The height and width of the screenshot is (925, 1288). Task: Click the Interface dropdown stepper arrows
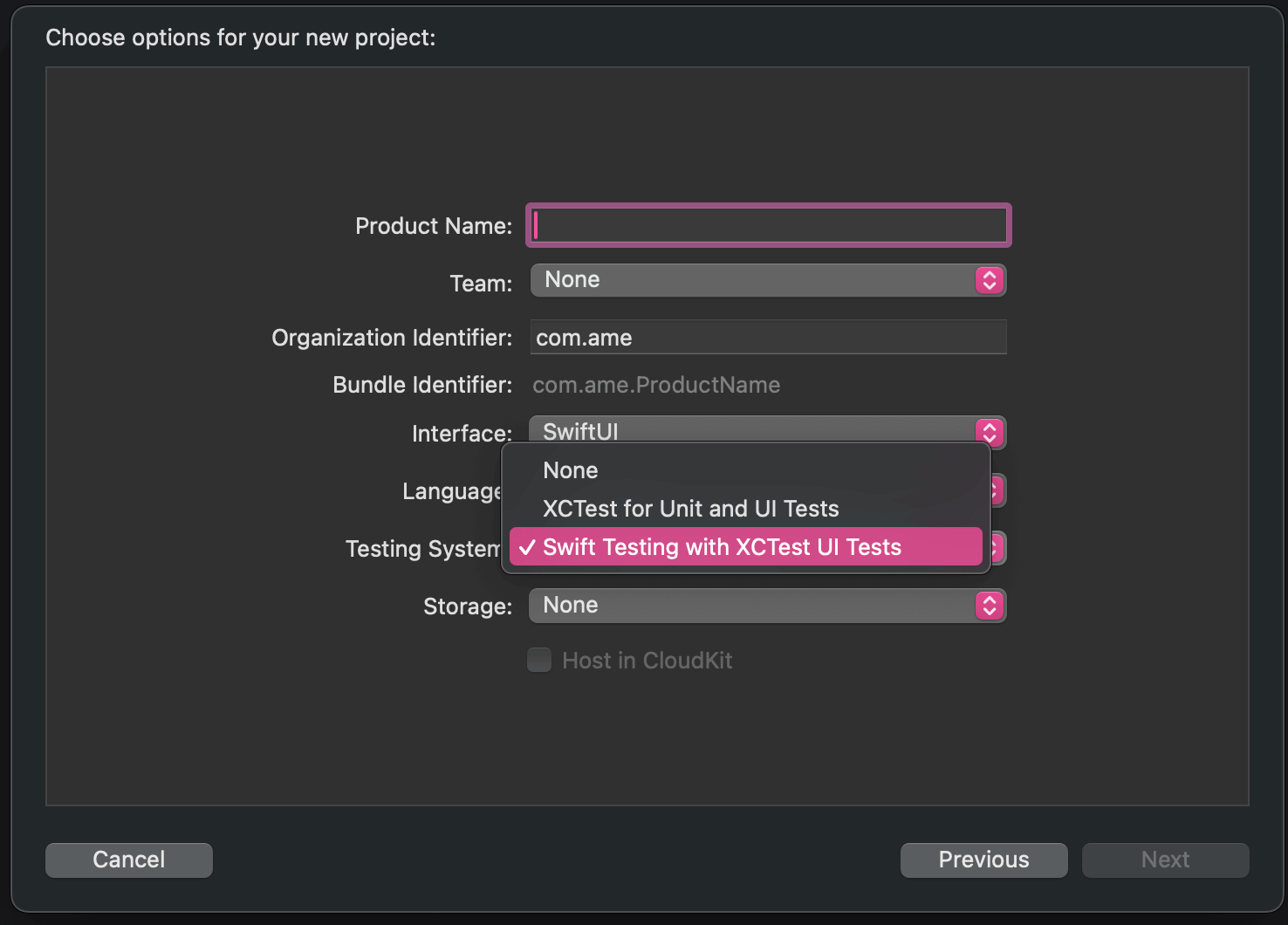tap(990, 432)
